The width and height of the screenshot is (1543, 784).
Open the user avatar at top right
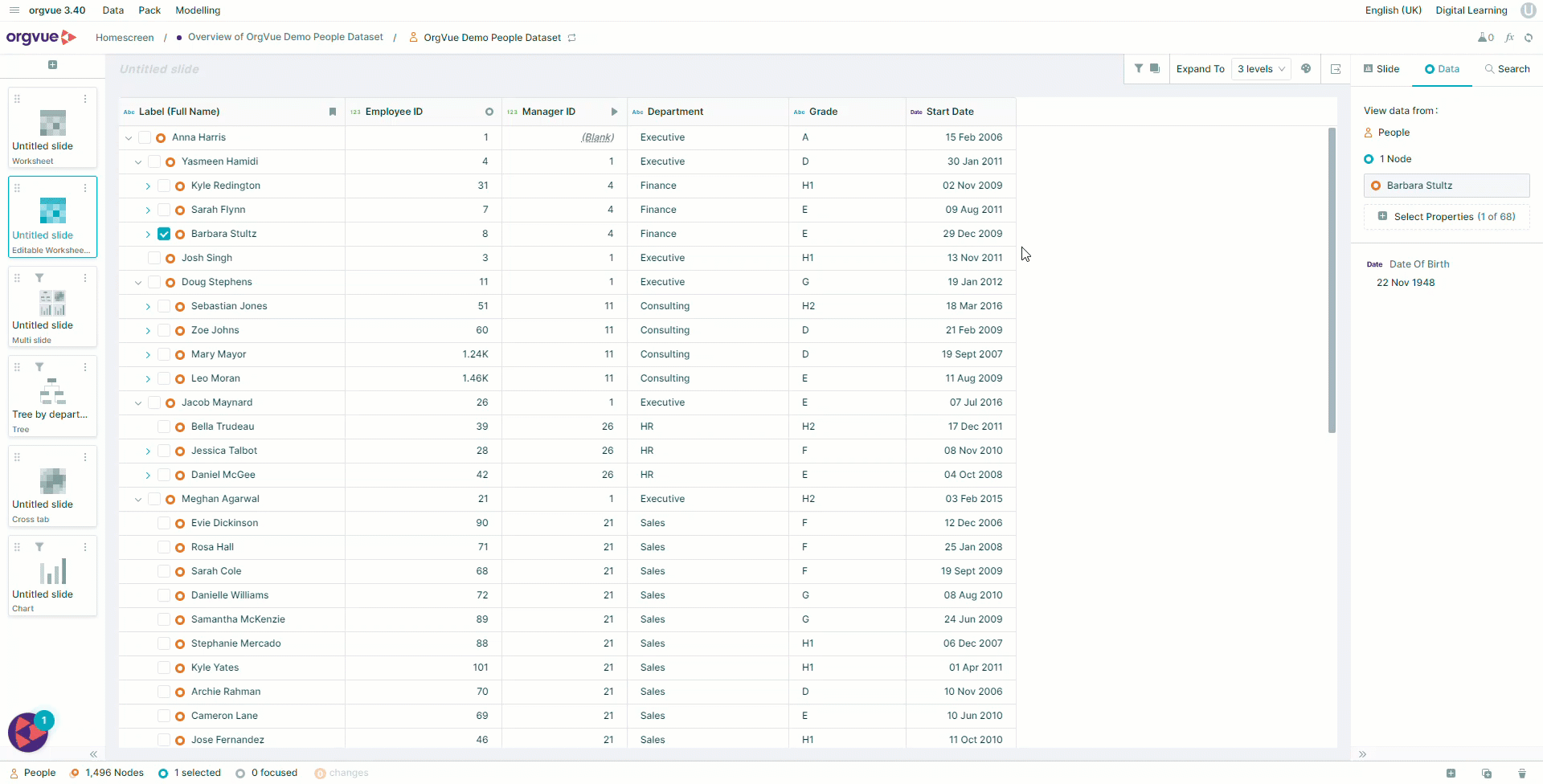click(x=1528, y=10)
